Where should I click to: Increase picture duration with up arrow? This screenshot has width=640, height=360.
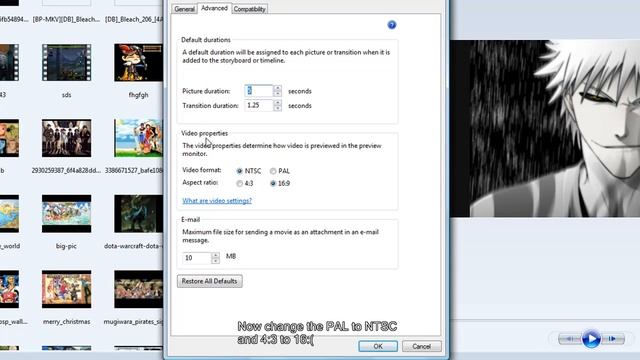[x=278, y=88]
